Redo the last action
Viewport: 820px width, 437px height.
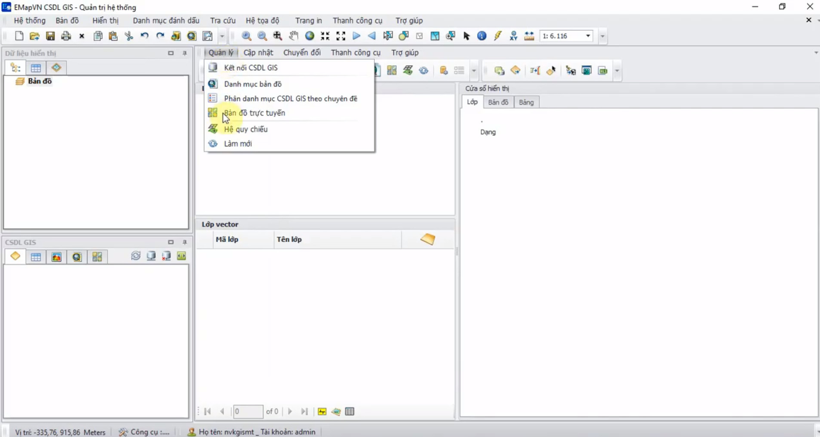pos(160,36)
